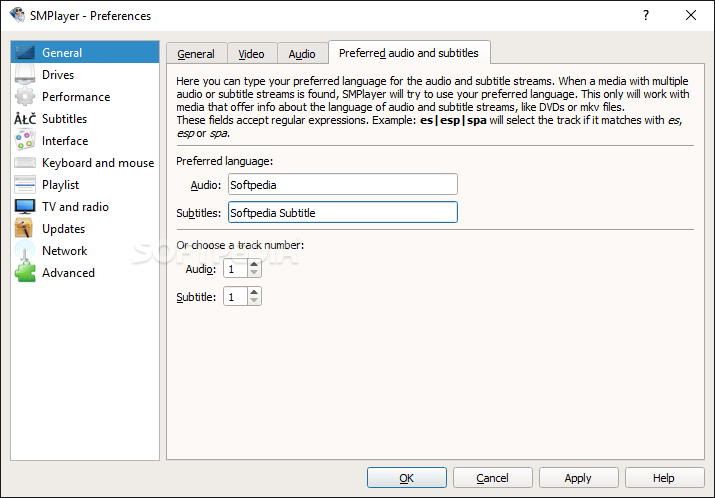Increase the Subtitle track number
Screen dimensions: 715x498
[x=254, y=292]
